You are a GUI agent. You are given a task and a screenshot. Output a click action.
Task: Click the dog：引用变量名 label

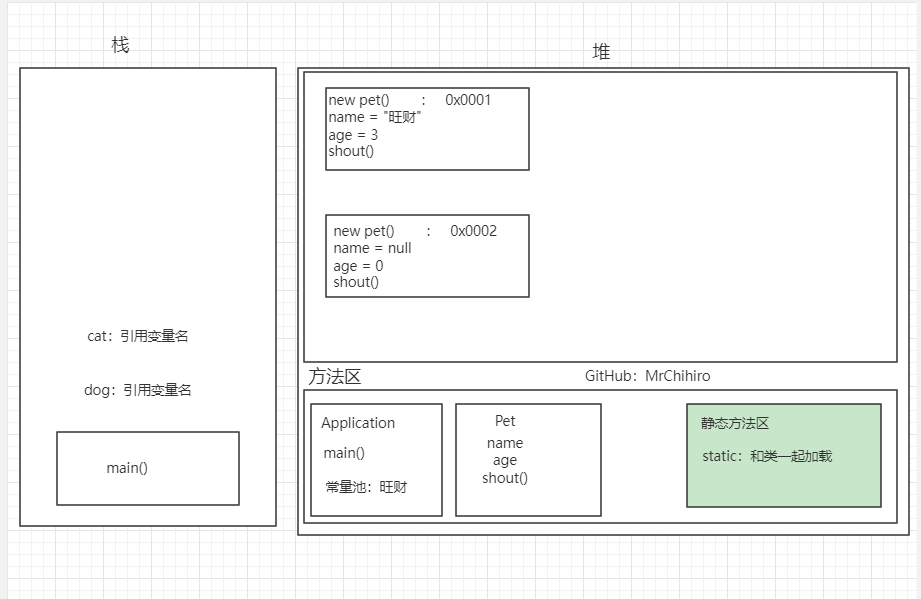pyautogui.click(x=137, y=390)
